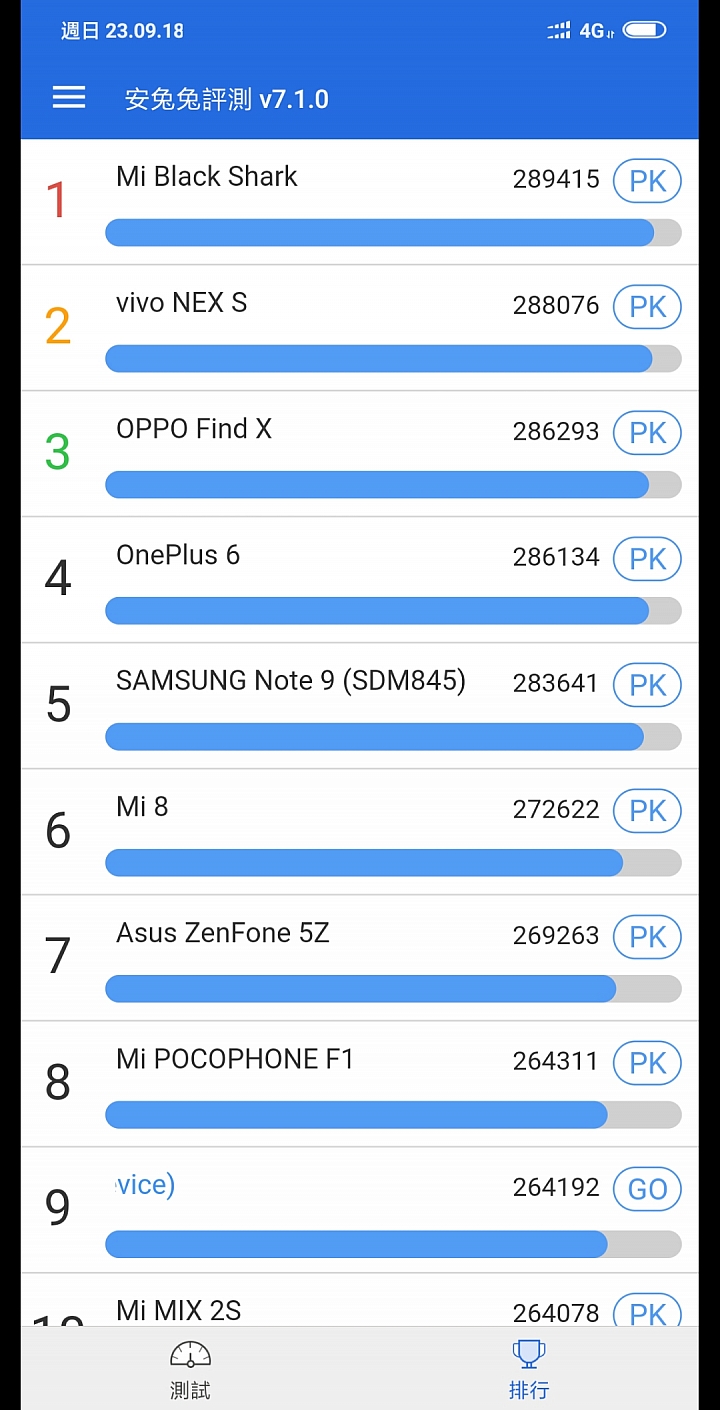The height and width of the screenshot is (1410, 720).
Task: Select the Mi MIX 2S entry
Action: [x=360, y=1300]
